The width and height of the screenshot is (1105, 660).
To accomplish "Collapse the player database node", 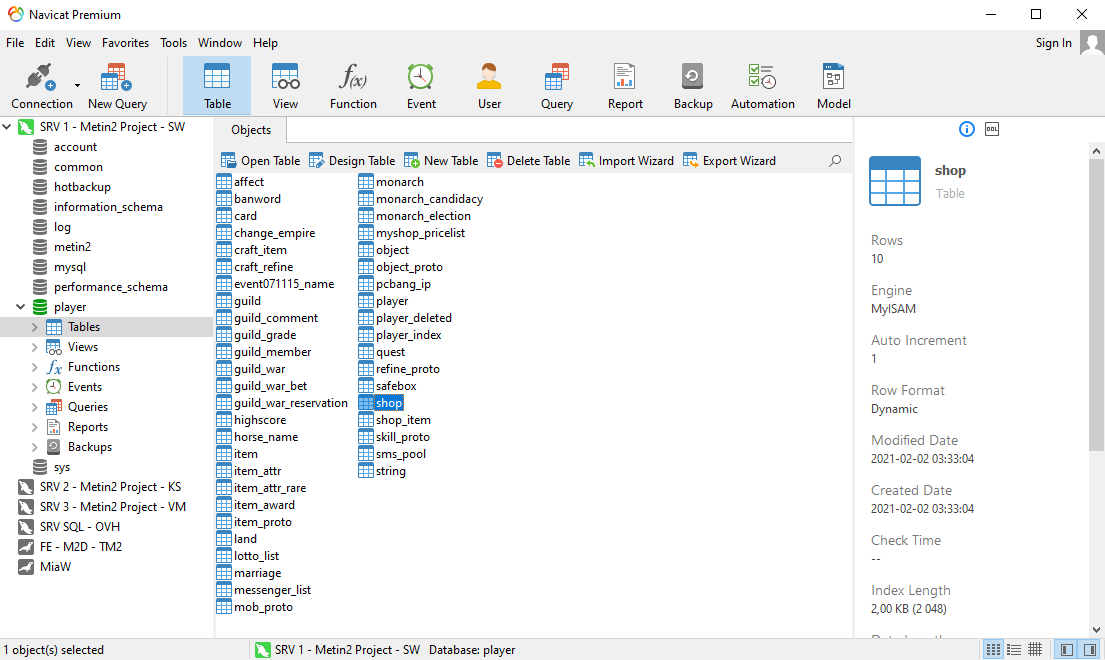I will tap(21, 307).
